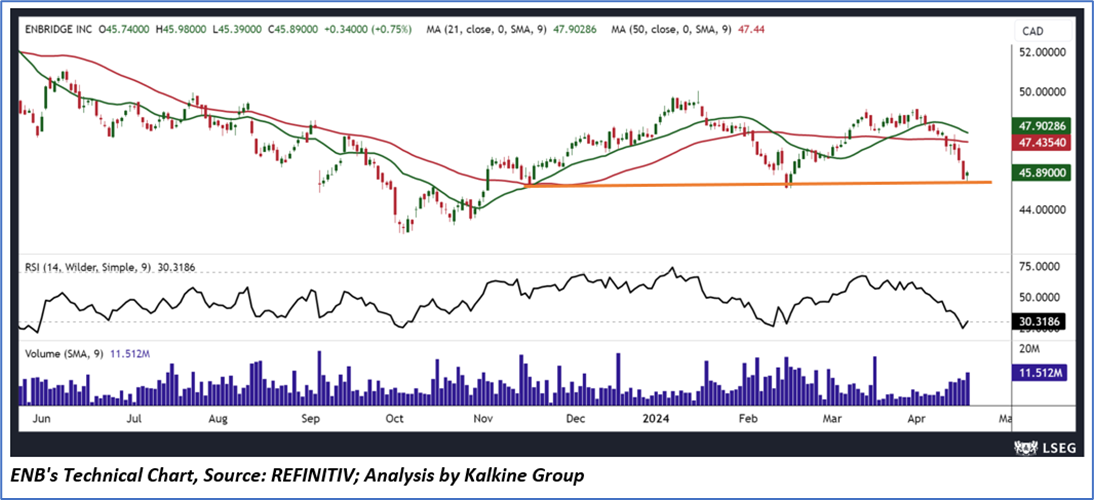
Task: Click the ENBRIDGE INC symbol label
Action: click(x=59, y=30)
